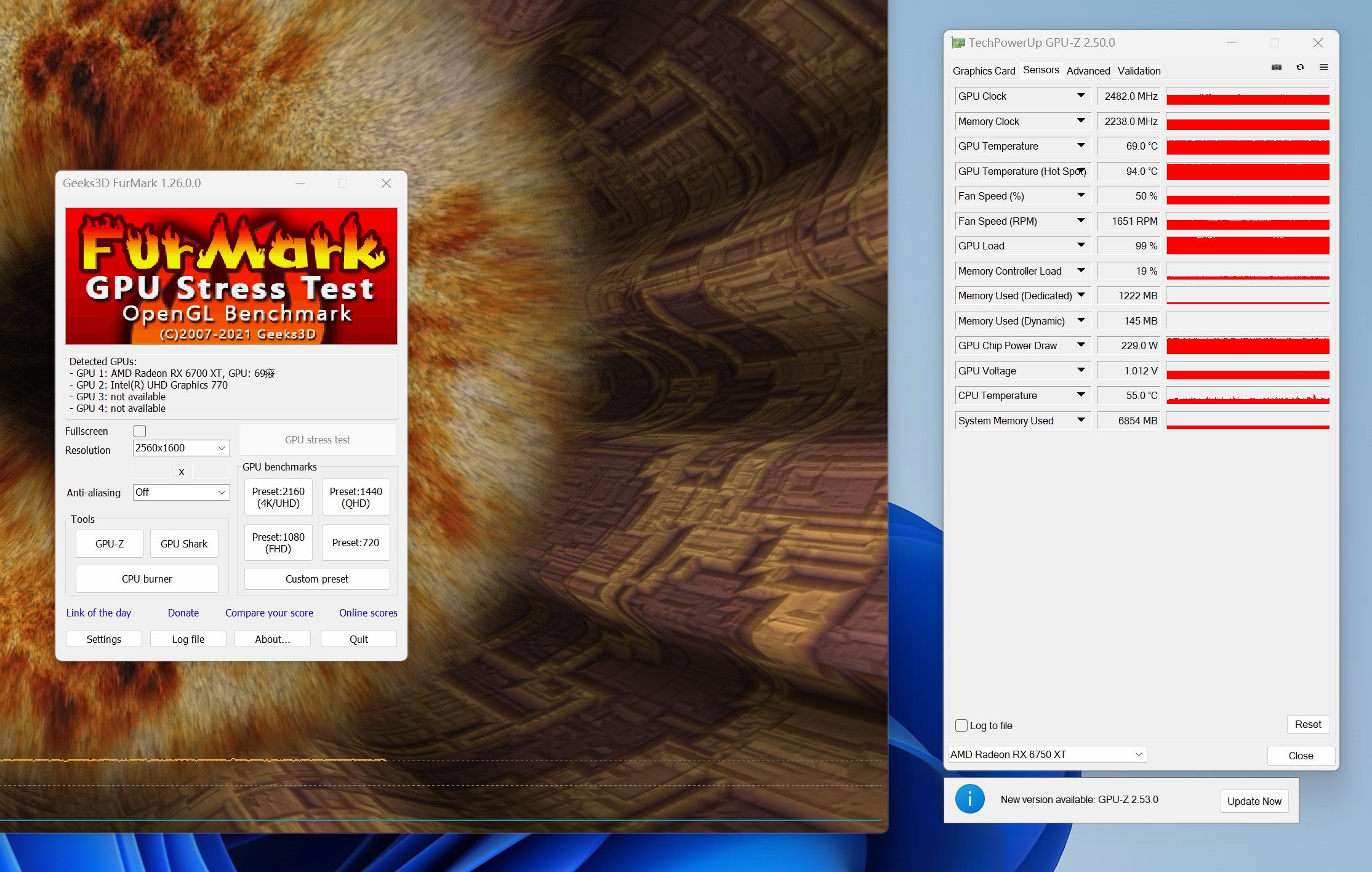The height and width of the screenshot is (872, 1372).
Task: Click the Validation tab in GPU-Z
Action: 1140,70
